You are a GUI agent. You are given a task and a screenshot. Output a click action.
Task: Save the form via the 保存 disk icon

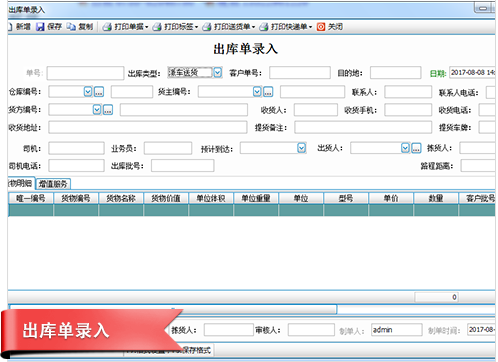click(40, 27)
